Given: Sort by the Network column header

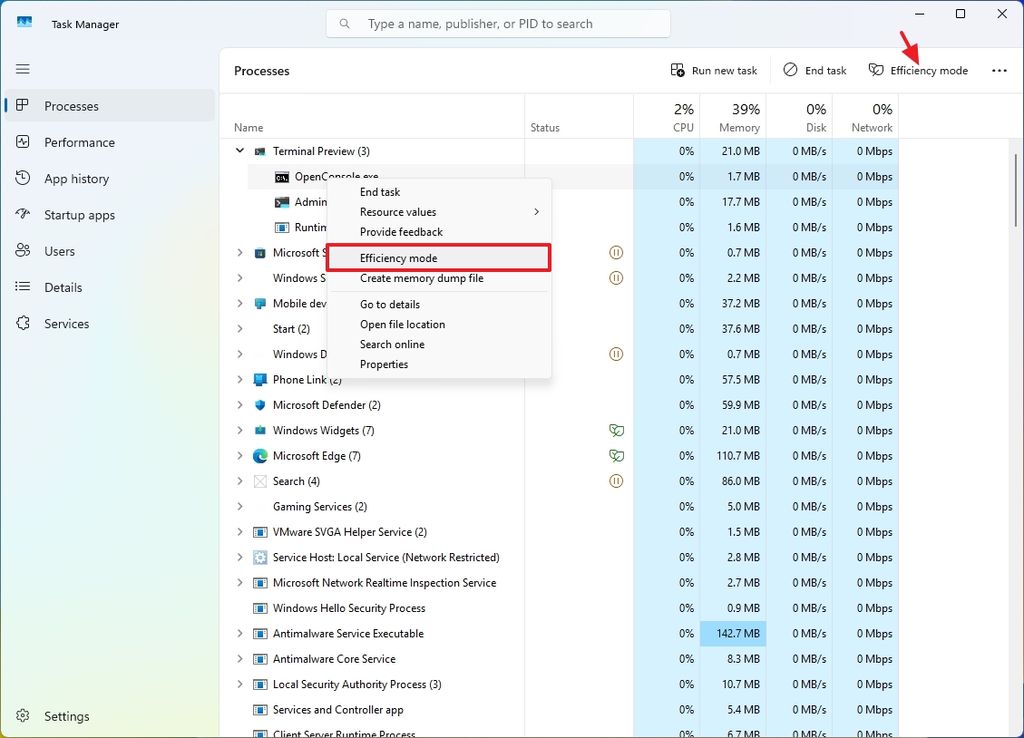Looking at the screenshot, I should click(865, 117).
